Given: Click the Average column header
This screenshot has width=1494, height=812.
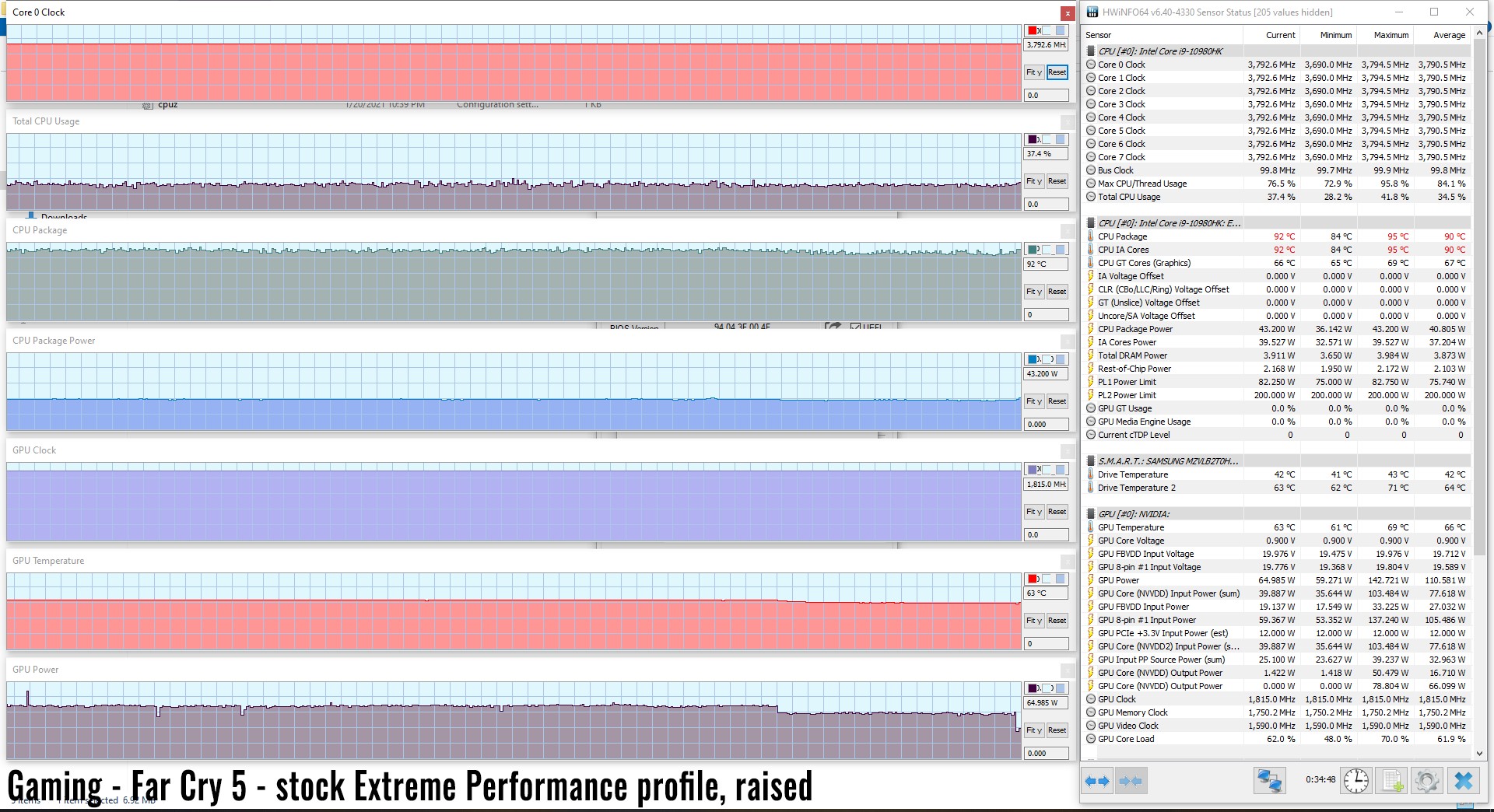Looking at the screenshot, I should tap(1449, 35).
